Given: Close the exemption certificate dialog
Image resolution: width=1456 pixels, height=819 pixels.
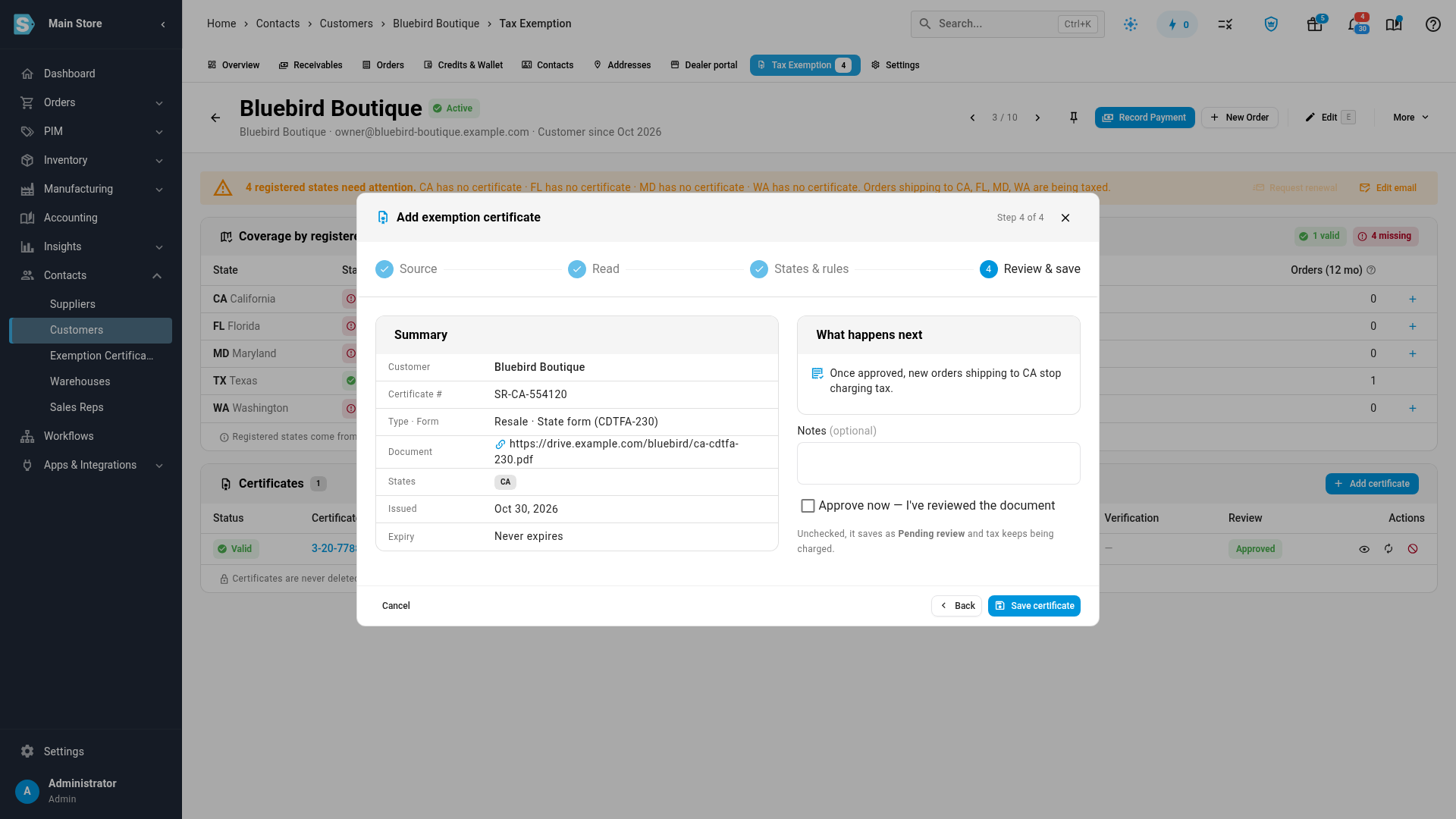Looking at the screenshot, I should pos(1065,218).
